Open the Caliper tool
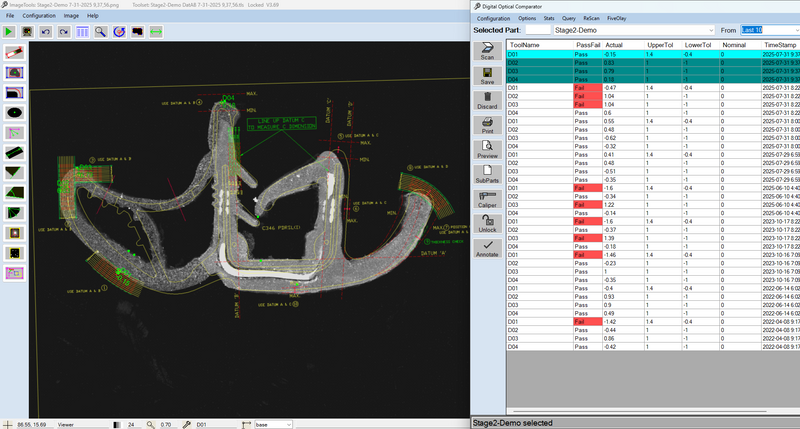The width and height of the screenshot is (800, 429). 487,199
